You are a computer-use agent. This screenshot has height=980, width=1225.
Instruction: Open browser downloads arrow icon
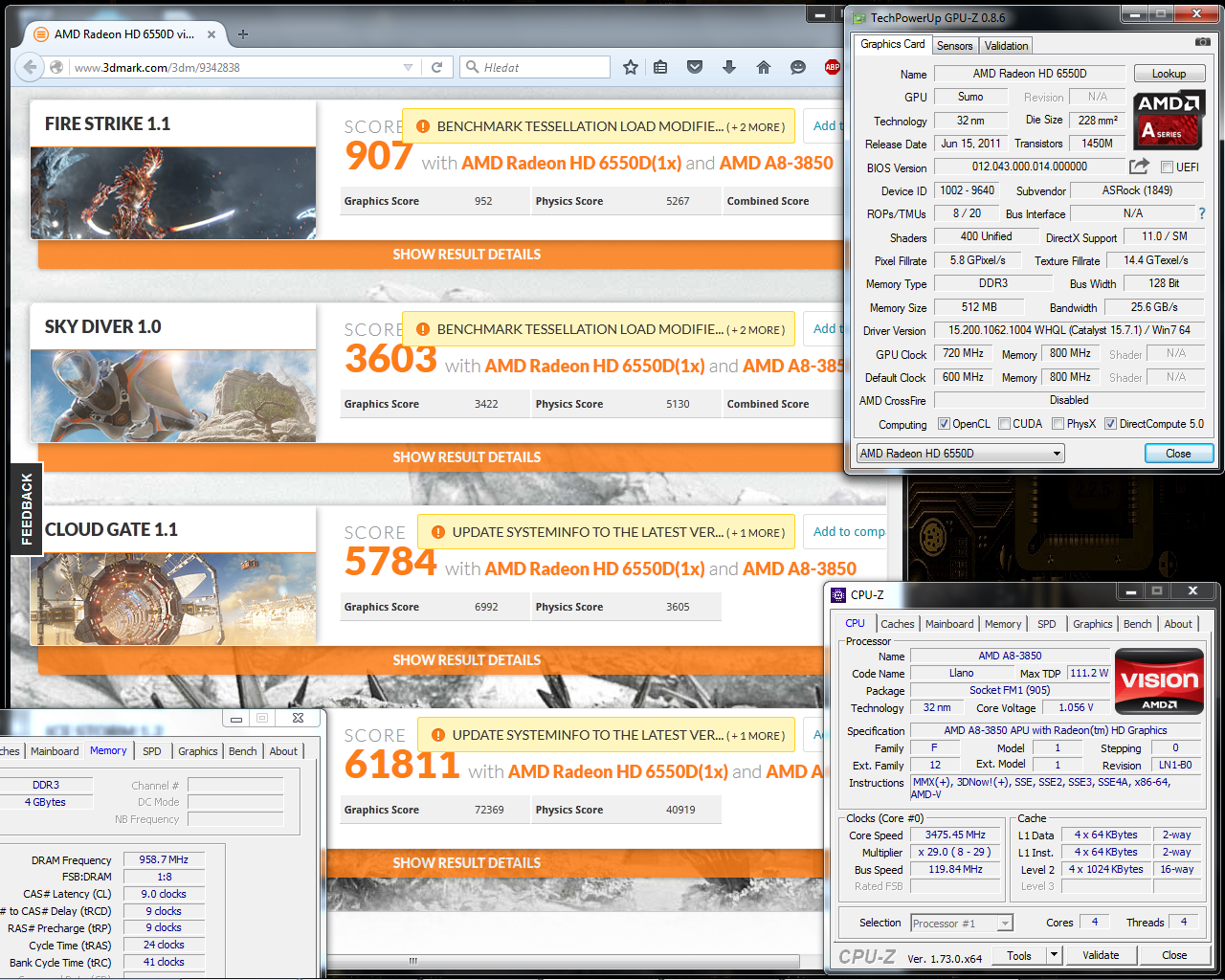pyautogui.click(x=729, y=67)
